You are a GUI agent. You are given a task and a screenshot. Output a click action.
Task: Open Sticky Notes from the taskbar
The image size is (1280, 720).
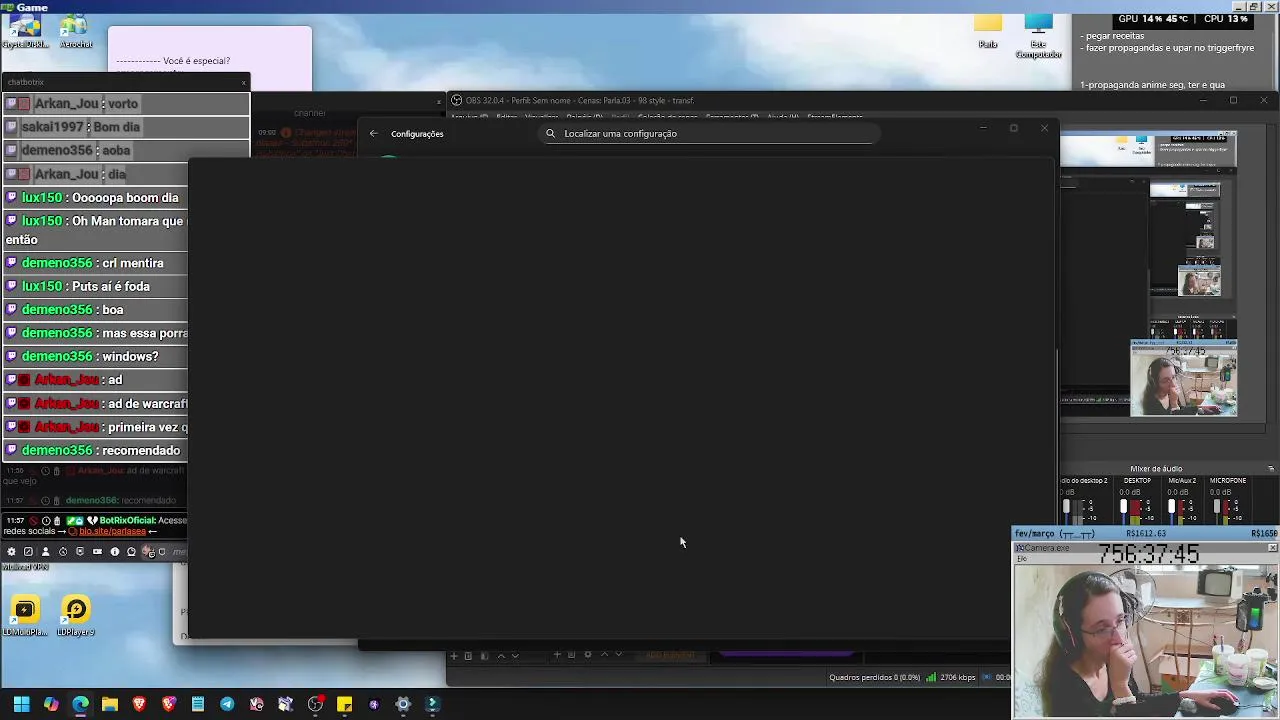tap(344, 704)
